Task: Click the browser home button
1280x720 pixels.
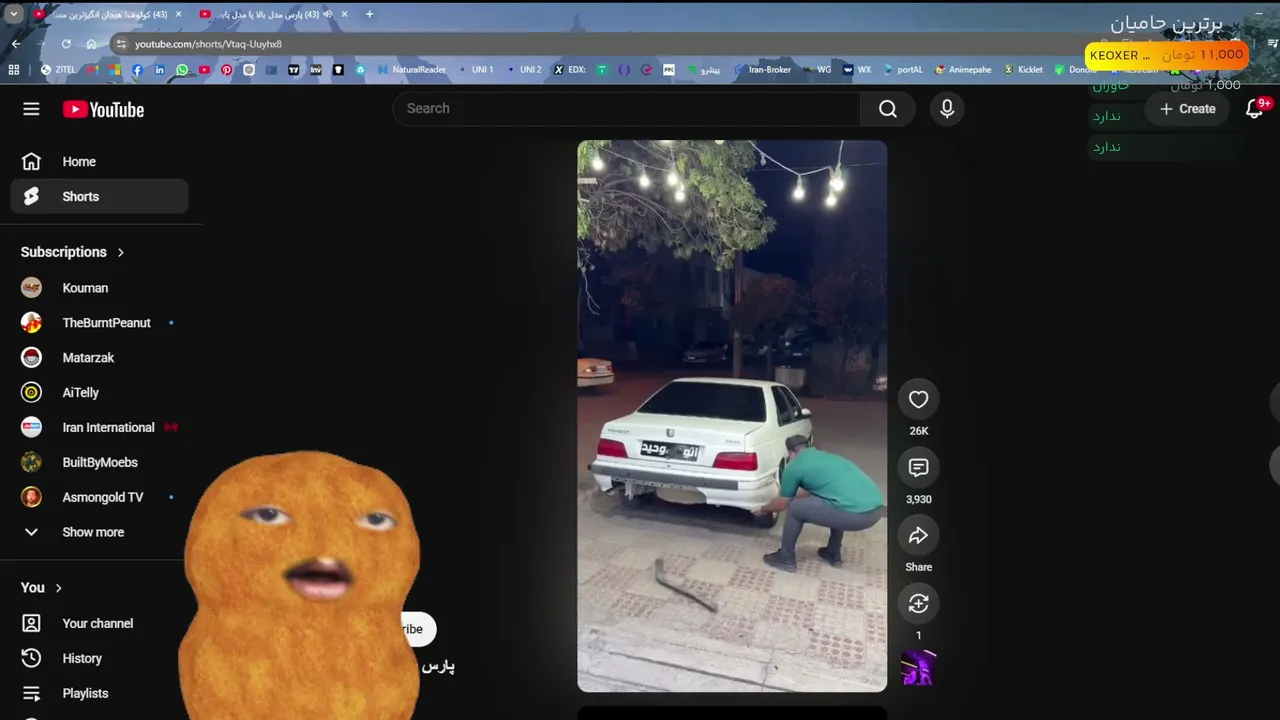Action: (91, 44)
